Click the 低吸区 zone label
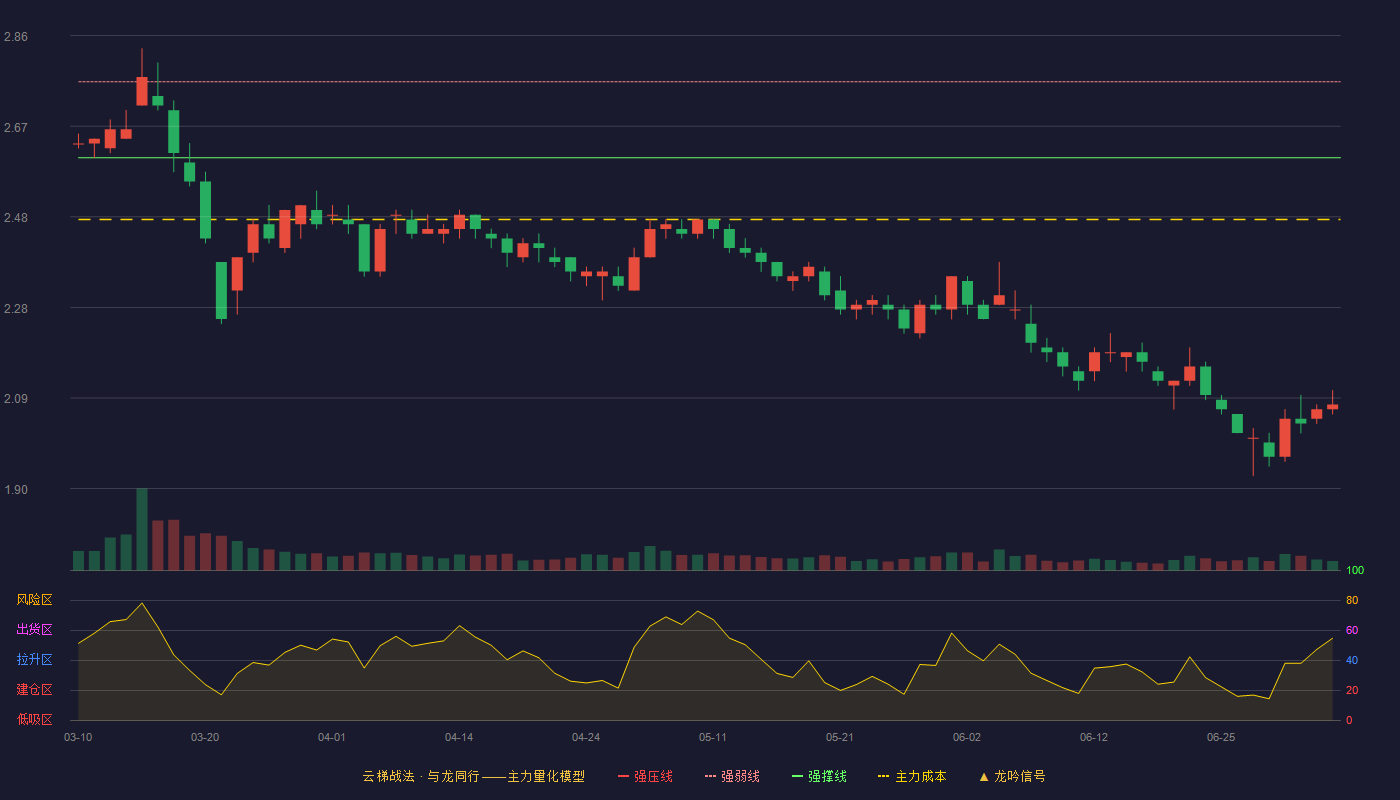 34,719
